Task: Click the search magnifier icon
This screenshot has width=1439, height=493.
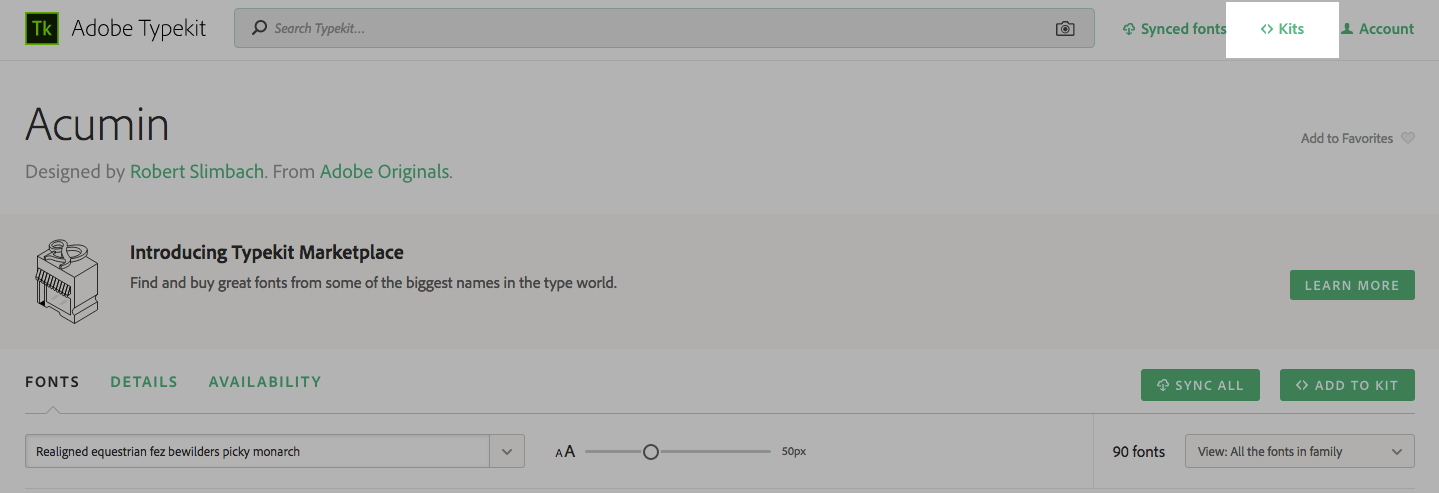Action: 258,29
